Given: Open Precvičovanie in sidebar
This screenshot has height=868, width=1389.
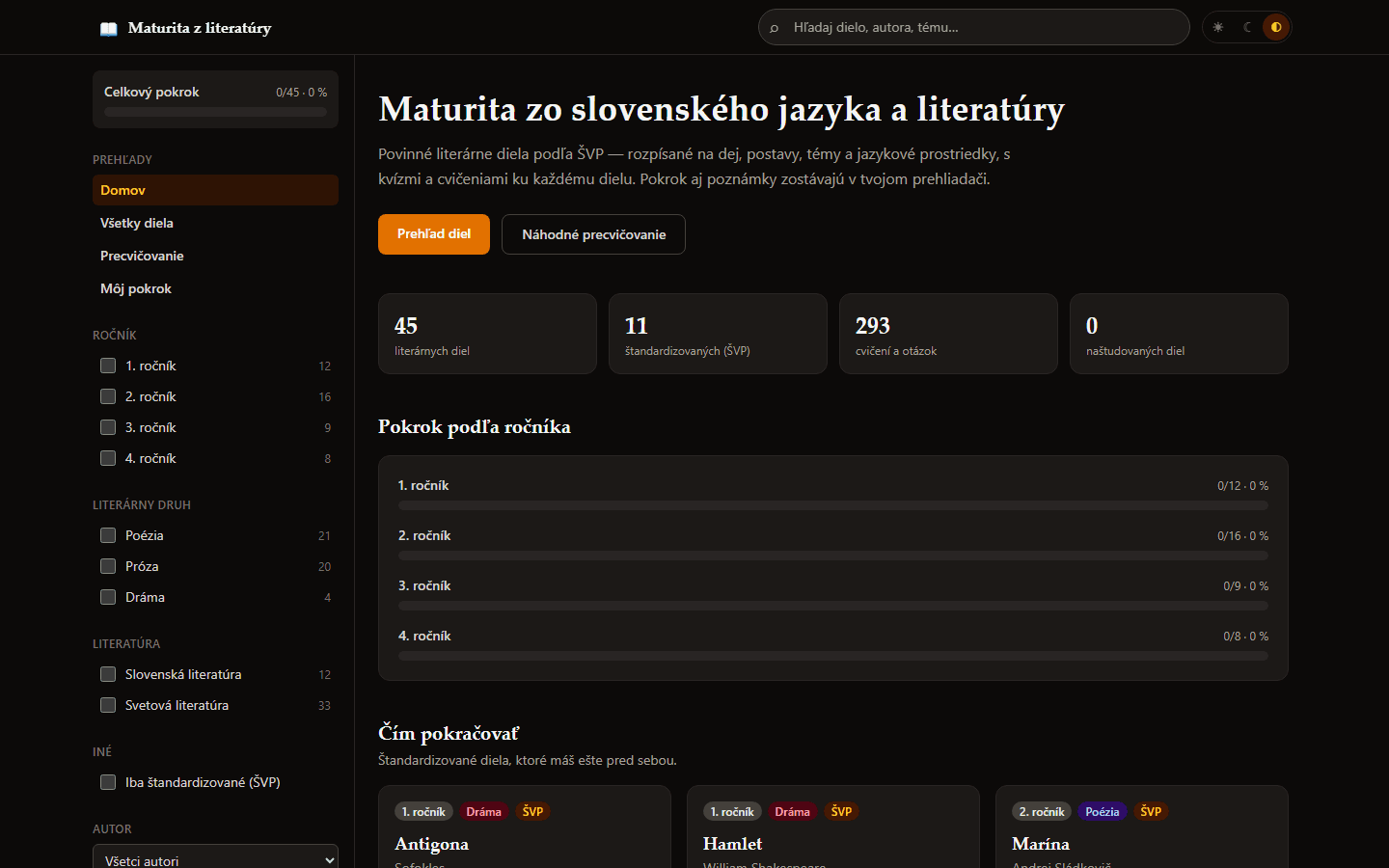Looking at the screenshot, I should point(215,256).
